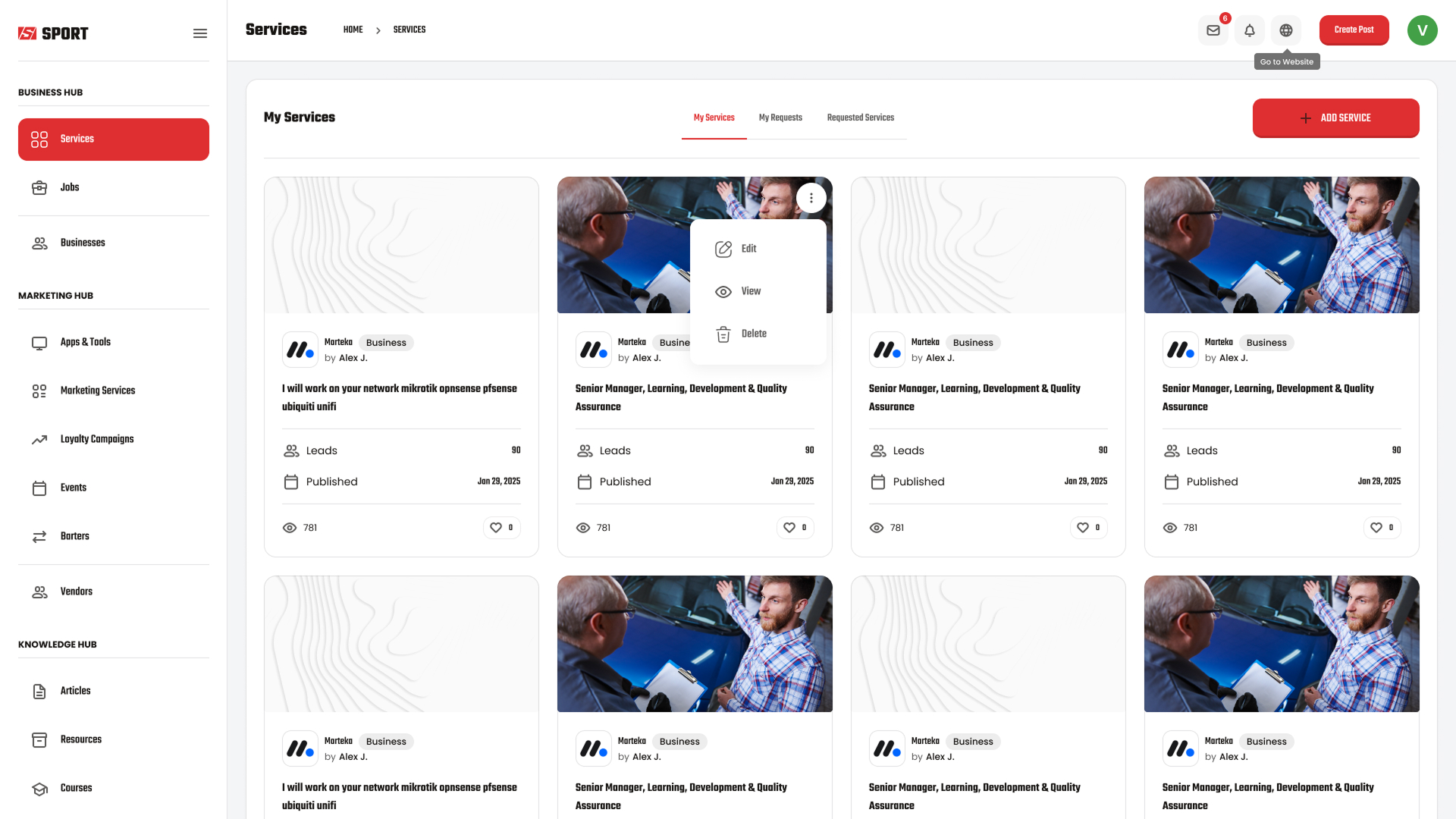Open Services in the sidebar
The width and height of the screenshot is (1456, 819).
point(114,140)
